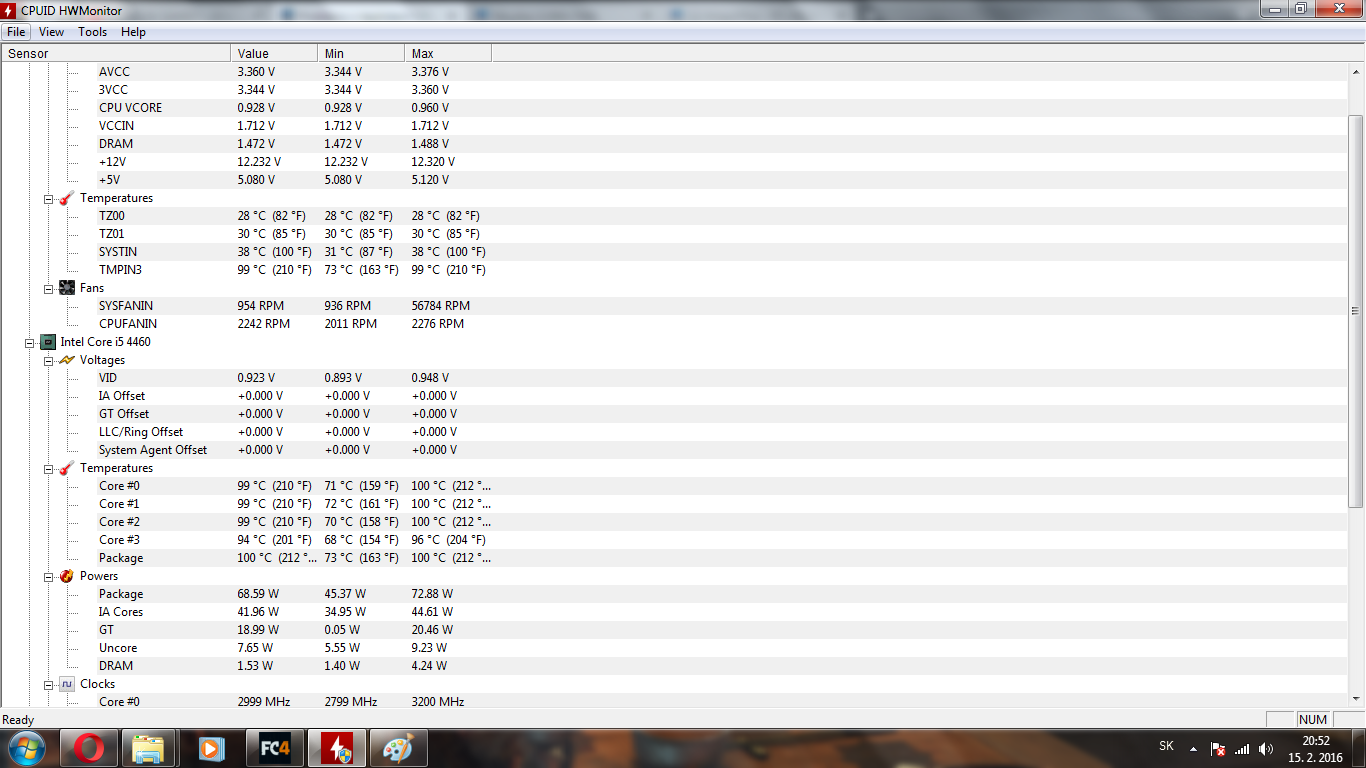This screenshot has height=768, width=1366.
Task: Click the NUM status bar indicator
Action: (1312, 720)
